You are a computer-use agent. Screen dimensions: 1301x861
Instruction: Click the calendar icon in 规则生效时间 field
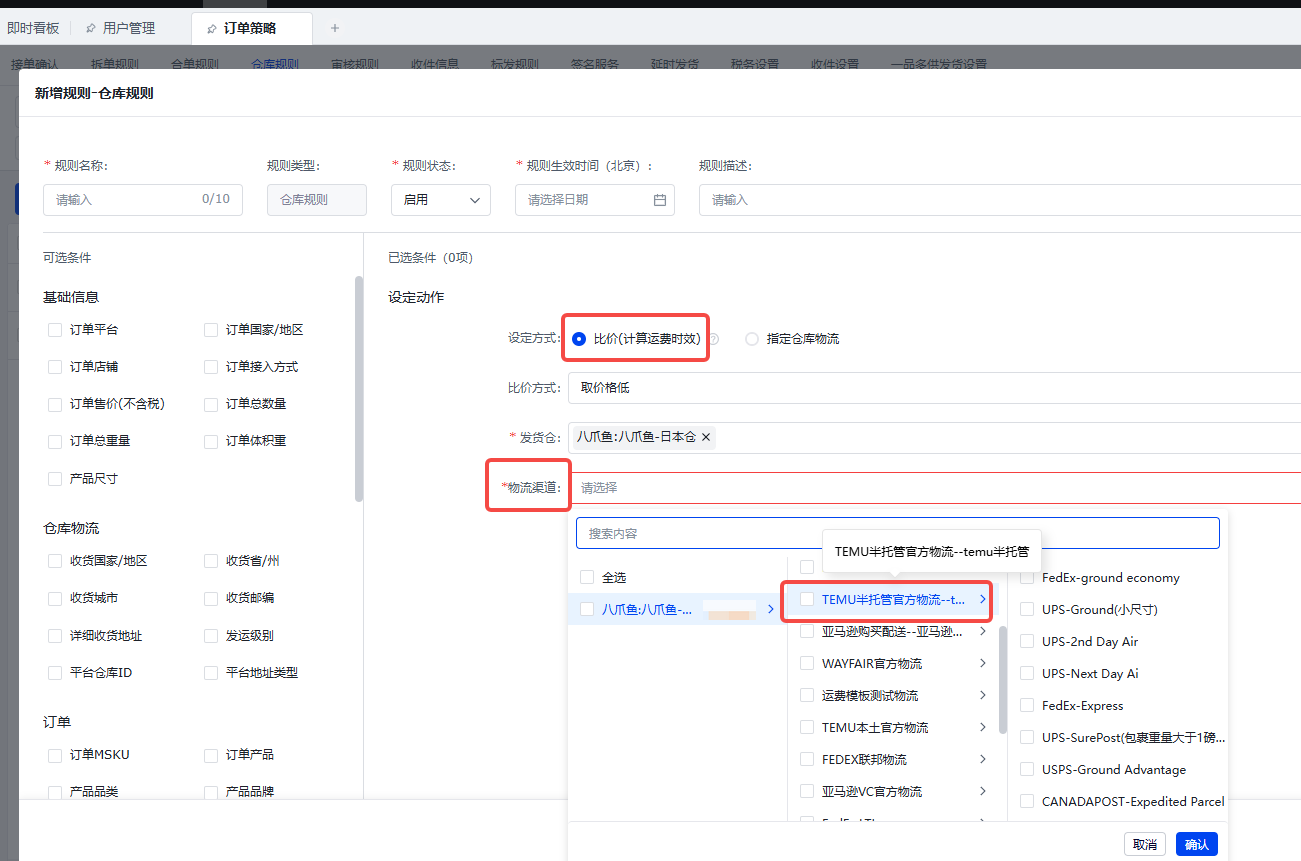tap(660, 200)
